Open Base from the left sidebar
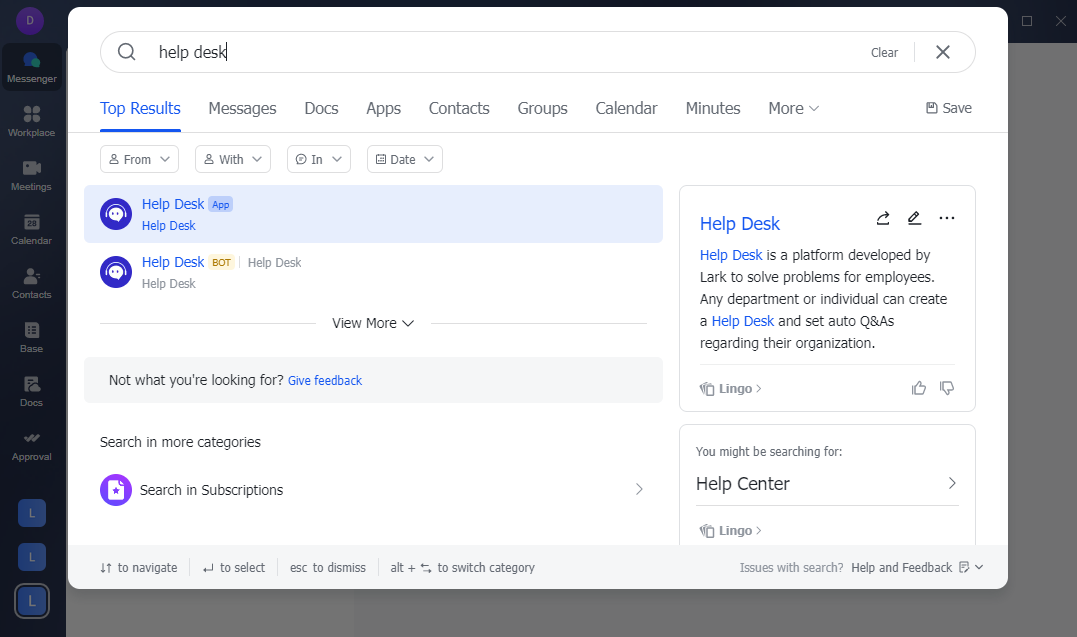The width and height of the screenshot is (1077, 637). [31, 340]
